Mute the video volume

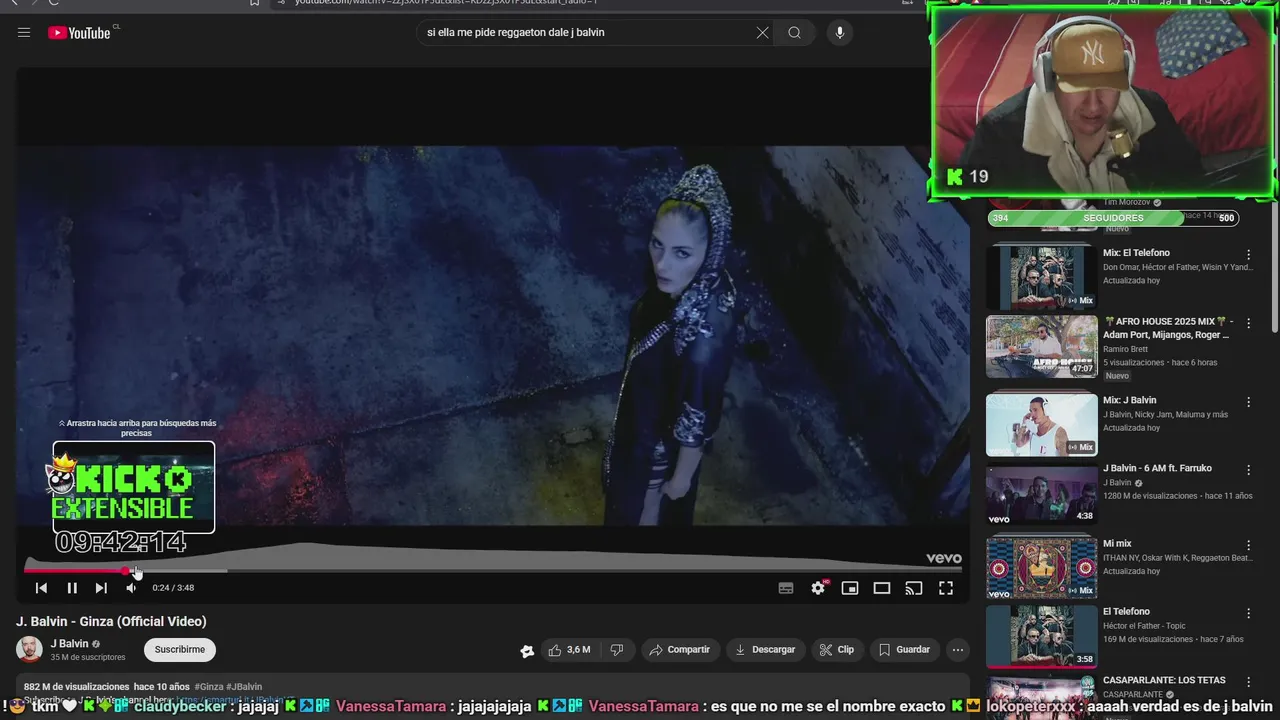[x=131, y=588]
